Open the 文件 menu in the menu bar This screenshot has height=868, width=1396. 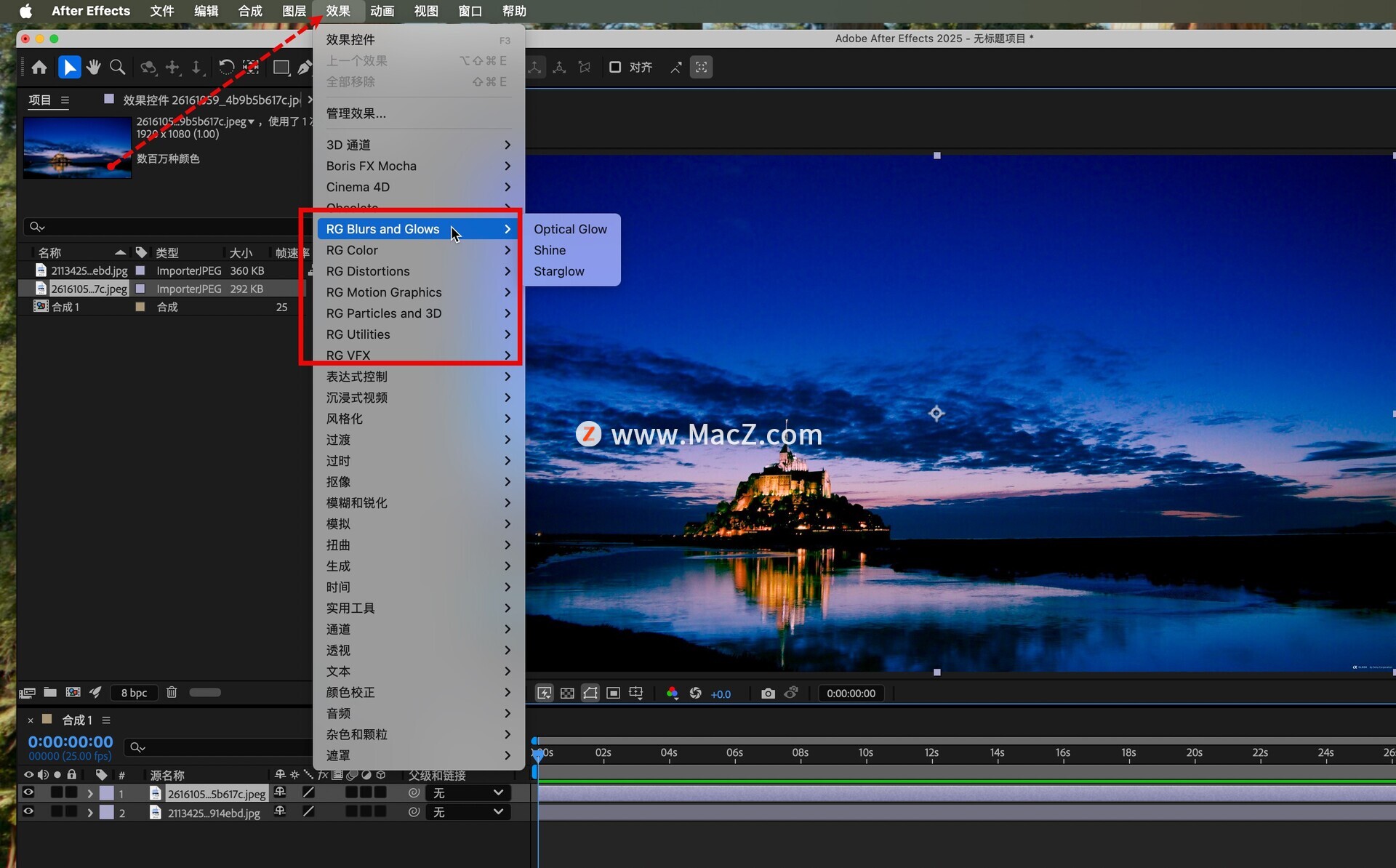161,11
